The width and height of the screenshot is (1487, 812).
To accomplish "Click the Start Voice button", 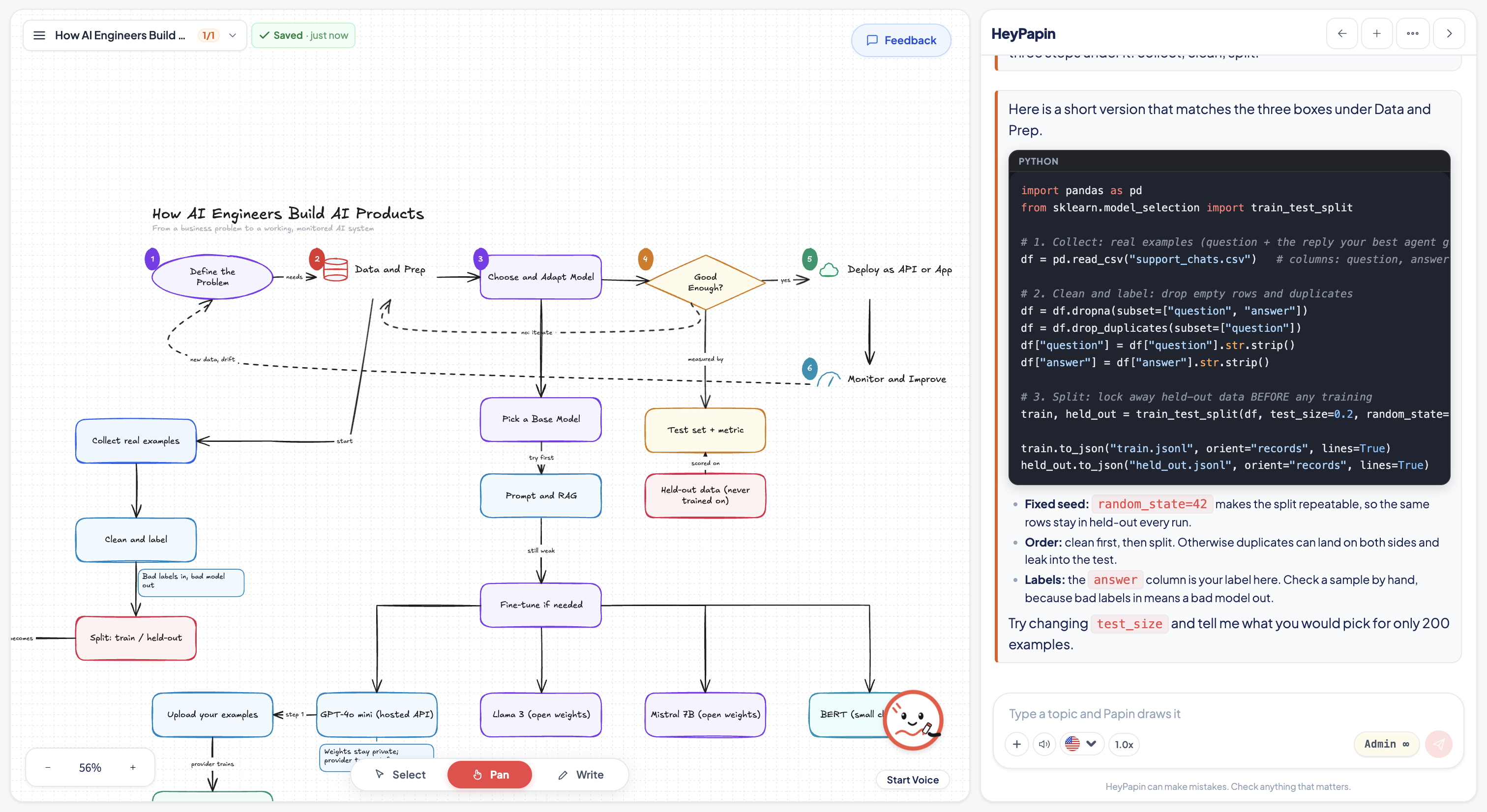I will click(912, 780).
